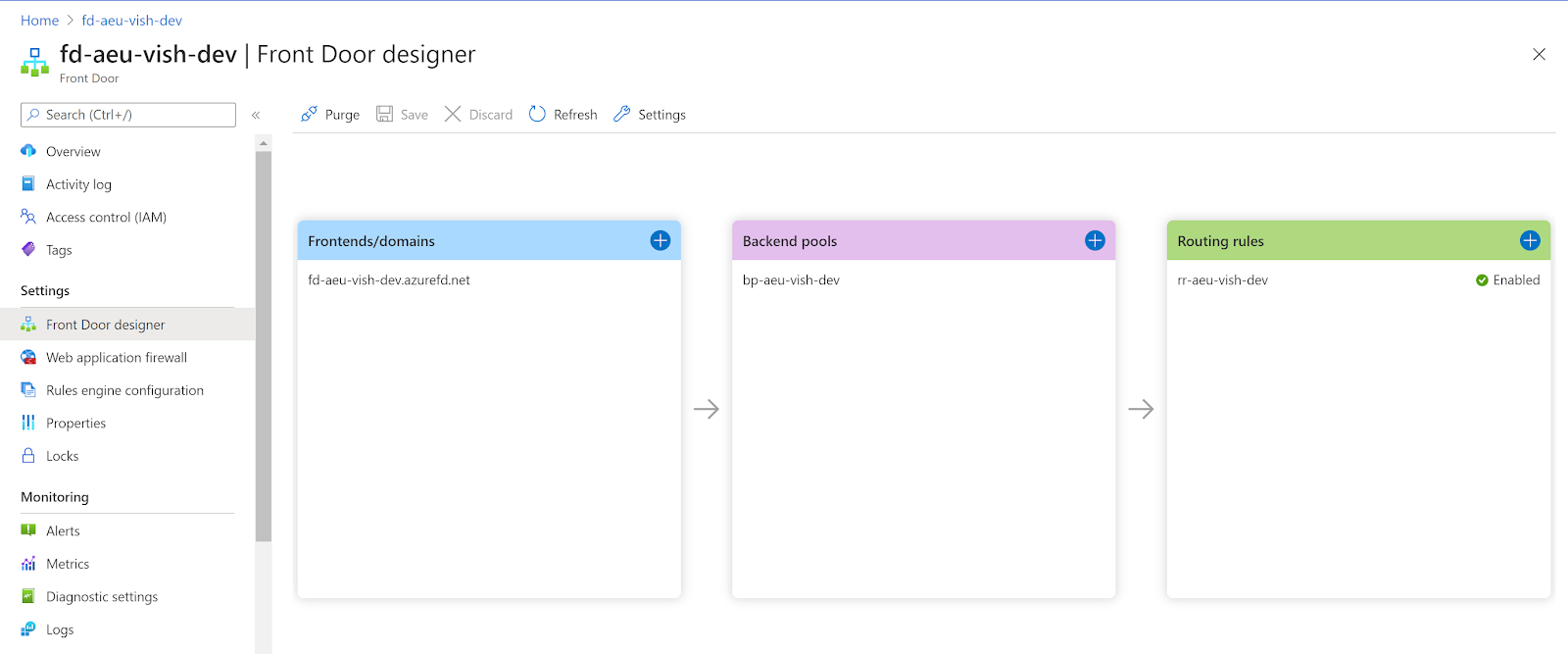The height and width of the screenshot is (654, 1568).
Task: Click the fd-aeu-vish-dev breadcrumb link
Action: click(131, 21)
